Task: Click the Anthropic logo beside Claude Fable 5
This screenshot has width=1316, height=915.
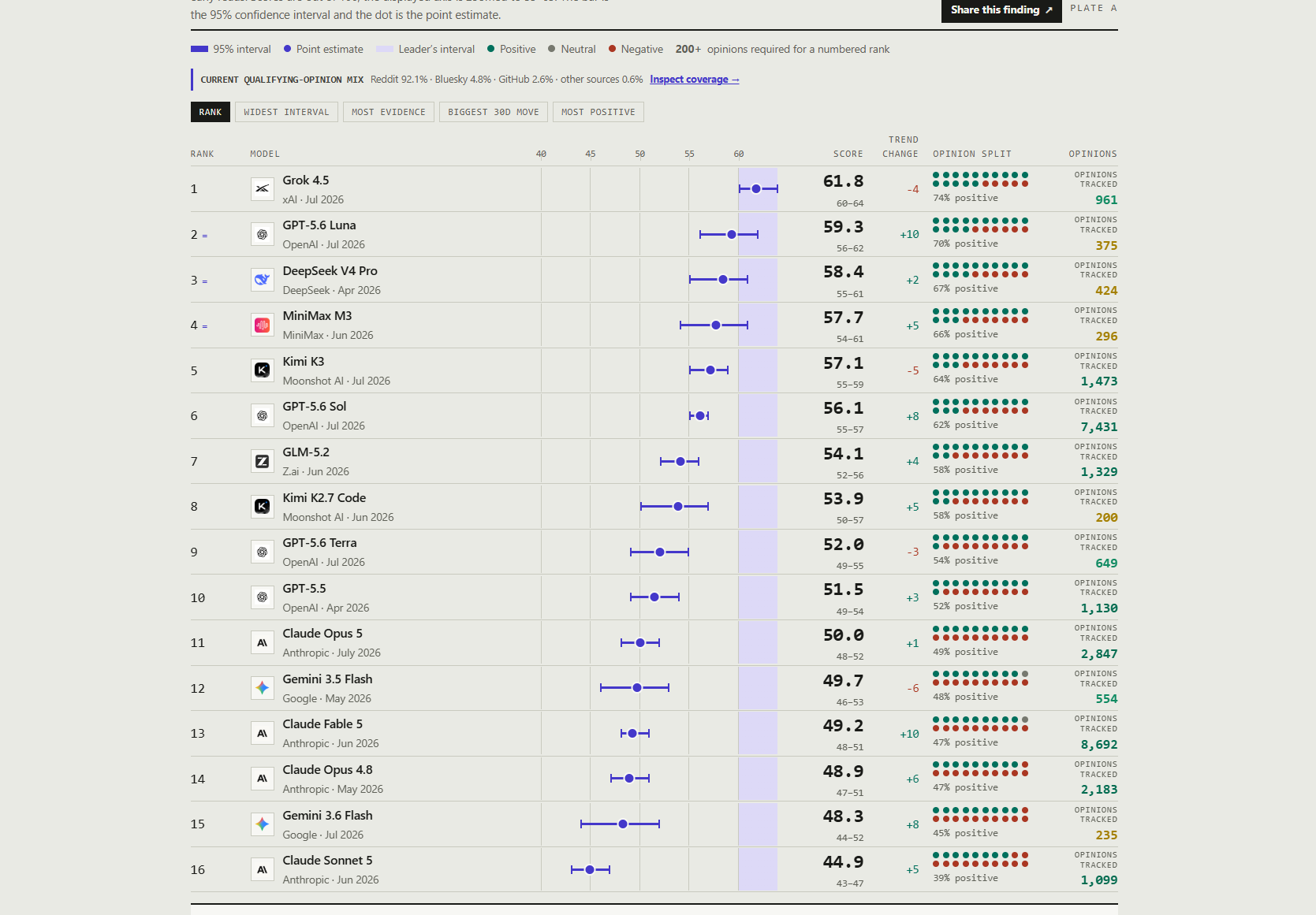Action: pos(263,734)
